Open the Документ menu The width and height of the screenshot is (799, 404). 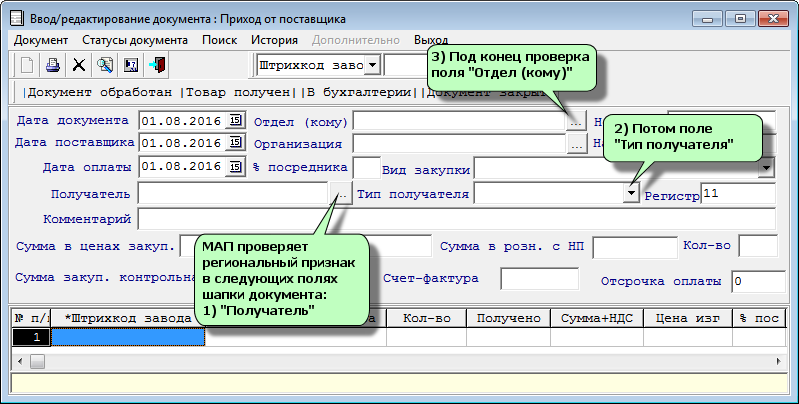pos(41,40)
